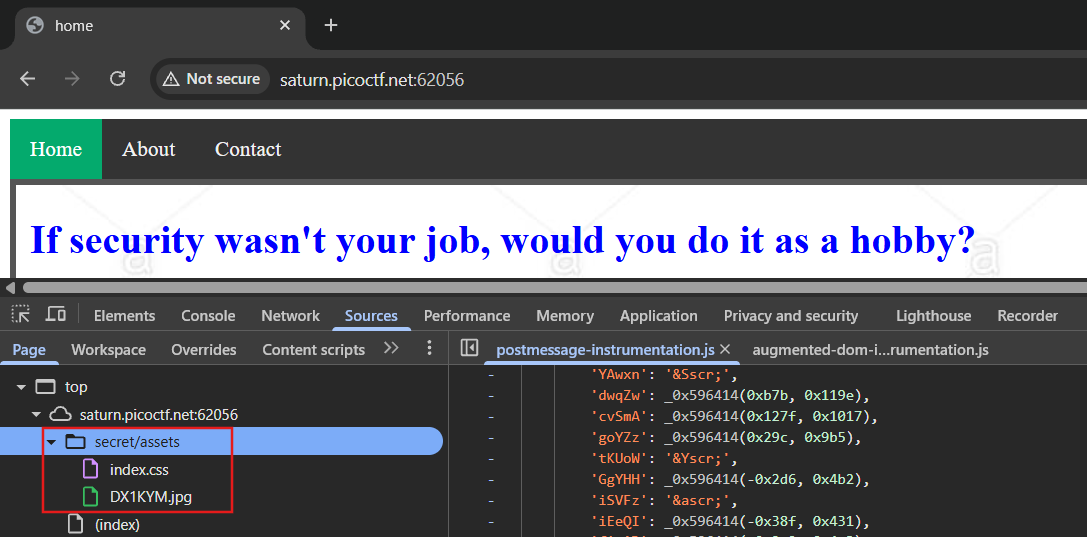Reload the page with refresh icon
1087x537 pixels.
pyautogui.click(x=117, y=79)
